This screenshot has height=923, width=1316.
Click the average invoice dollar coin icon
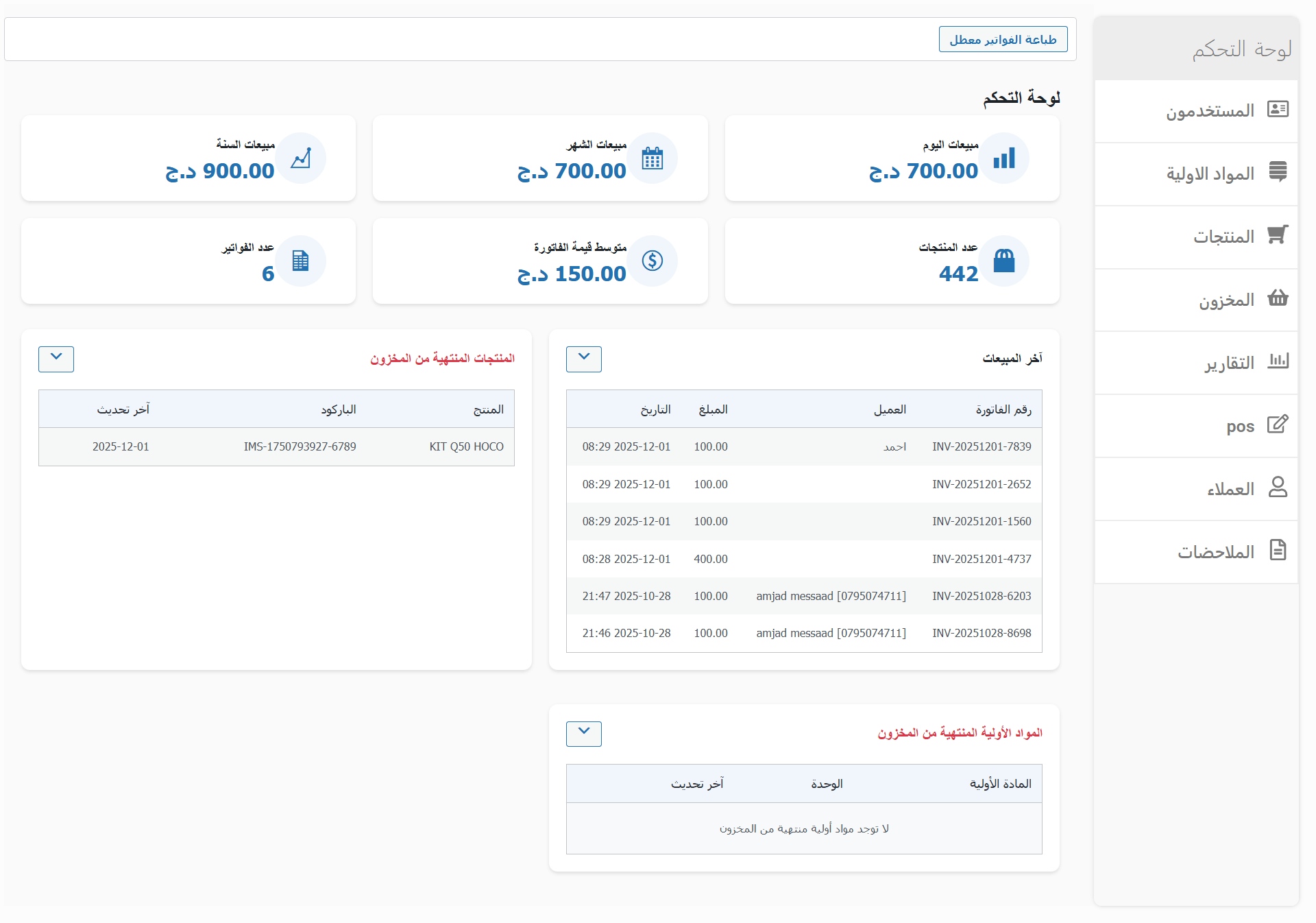pyautogui.click(x=652, y=261)
